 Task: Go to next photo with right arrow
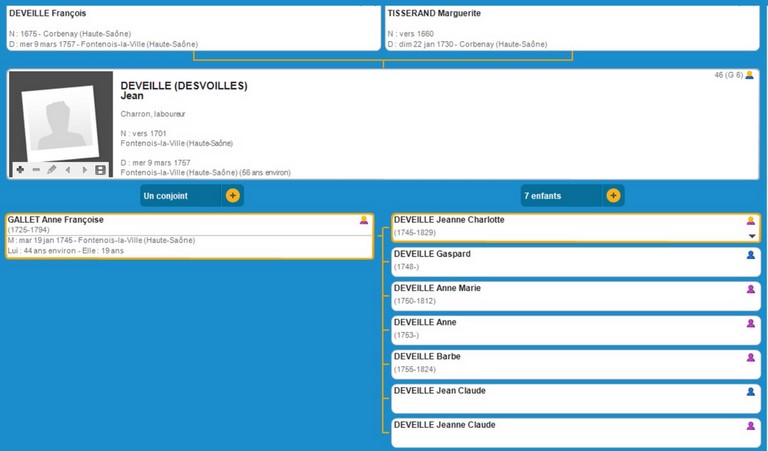(84, 170)
